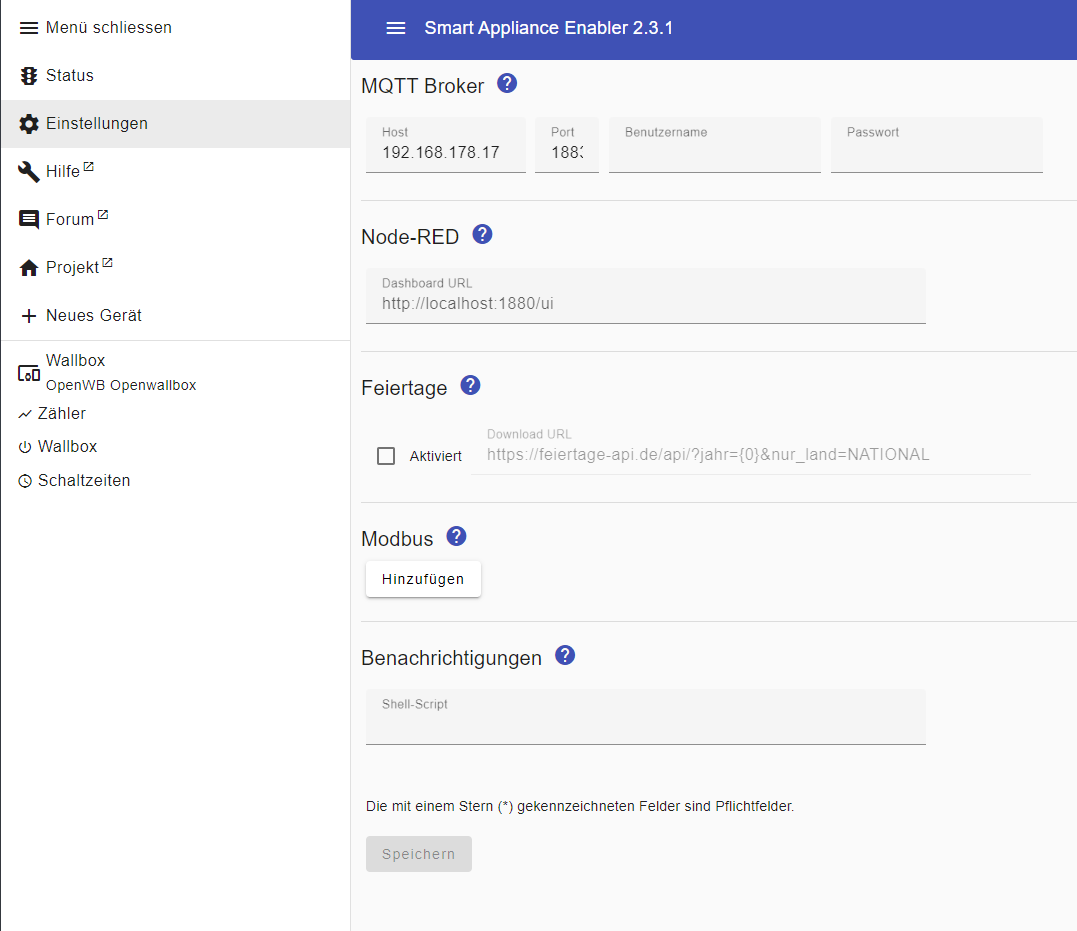Open help for Feiertage section
This screenshot has height=931, width=1077.
(x=471, y=385)
